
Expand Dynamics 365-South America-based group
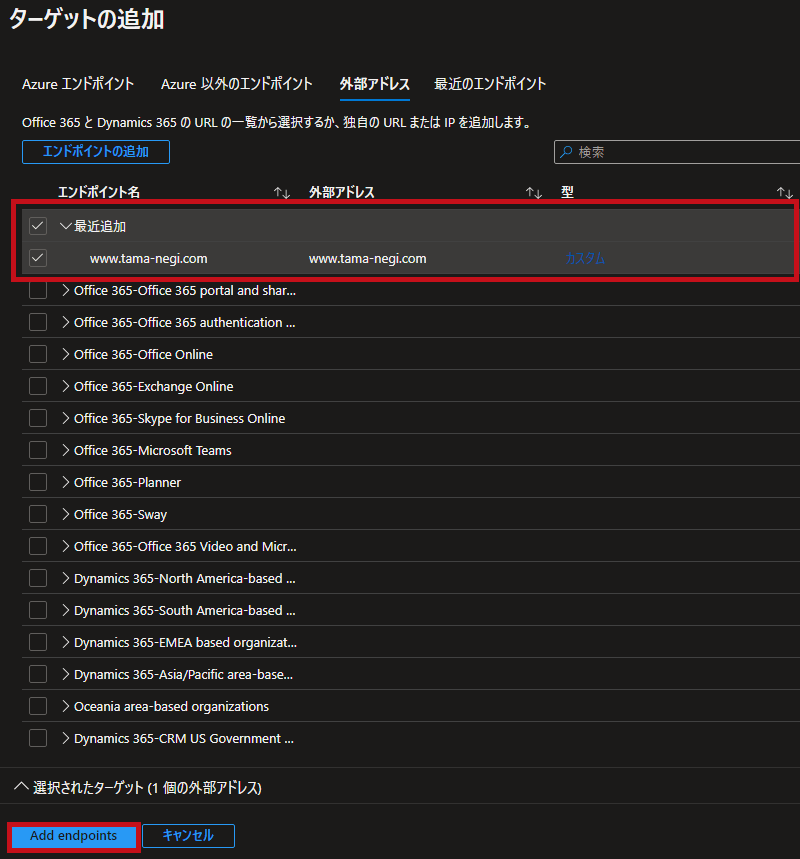pos(66,610)
